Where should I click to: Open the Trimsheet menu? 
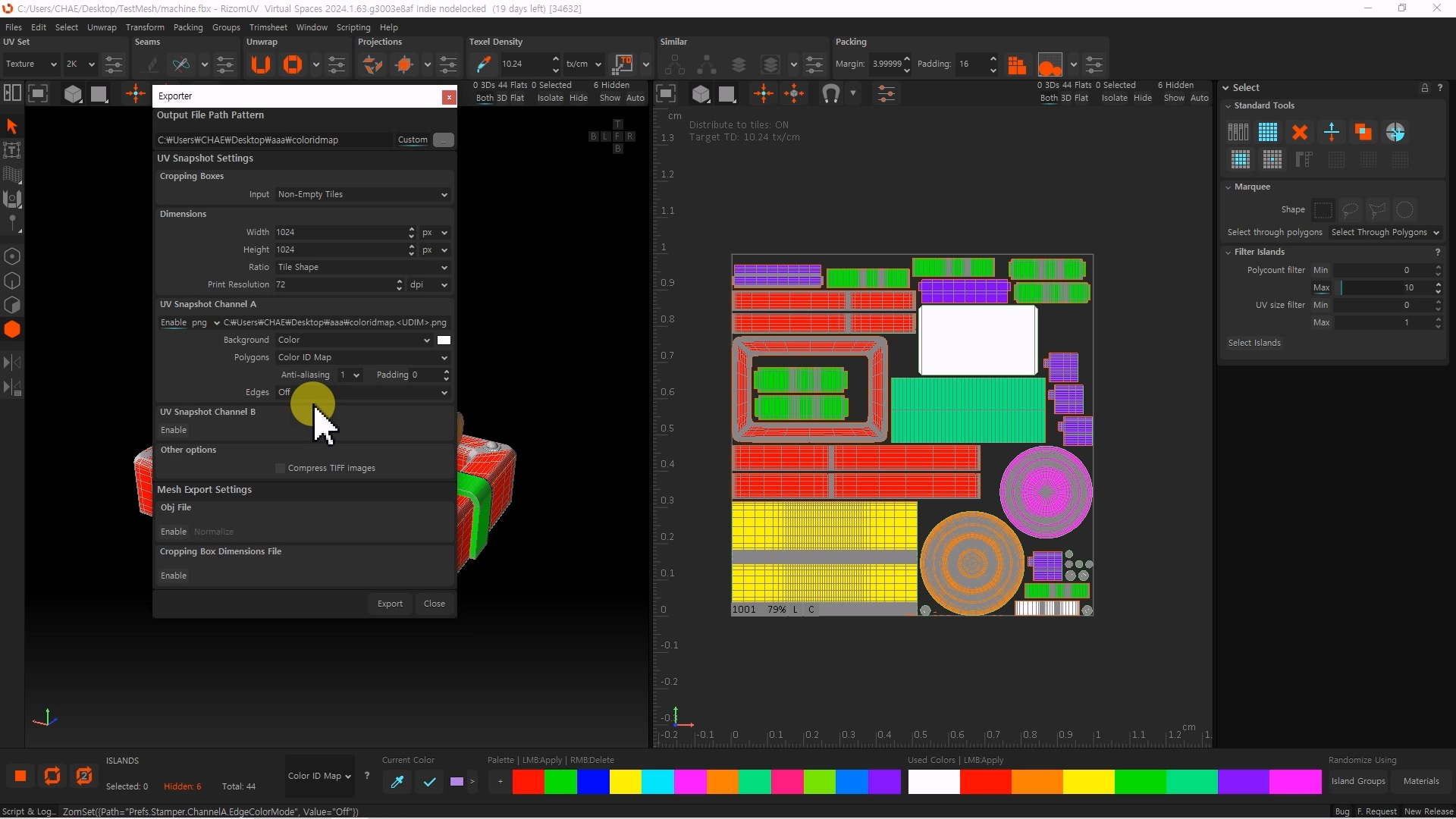point(268,27)
